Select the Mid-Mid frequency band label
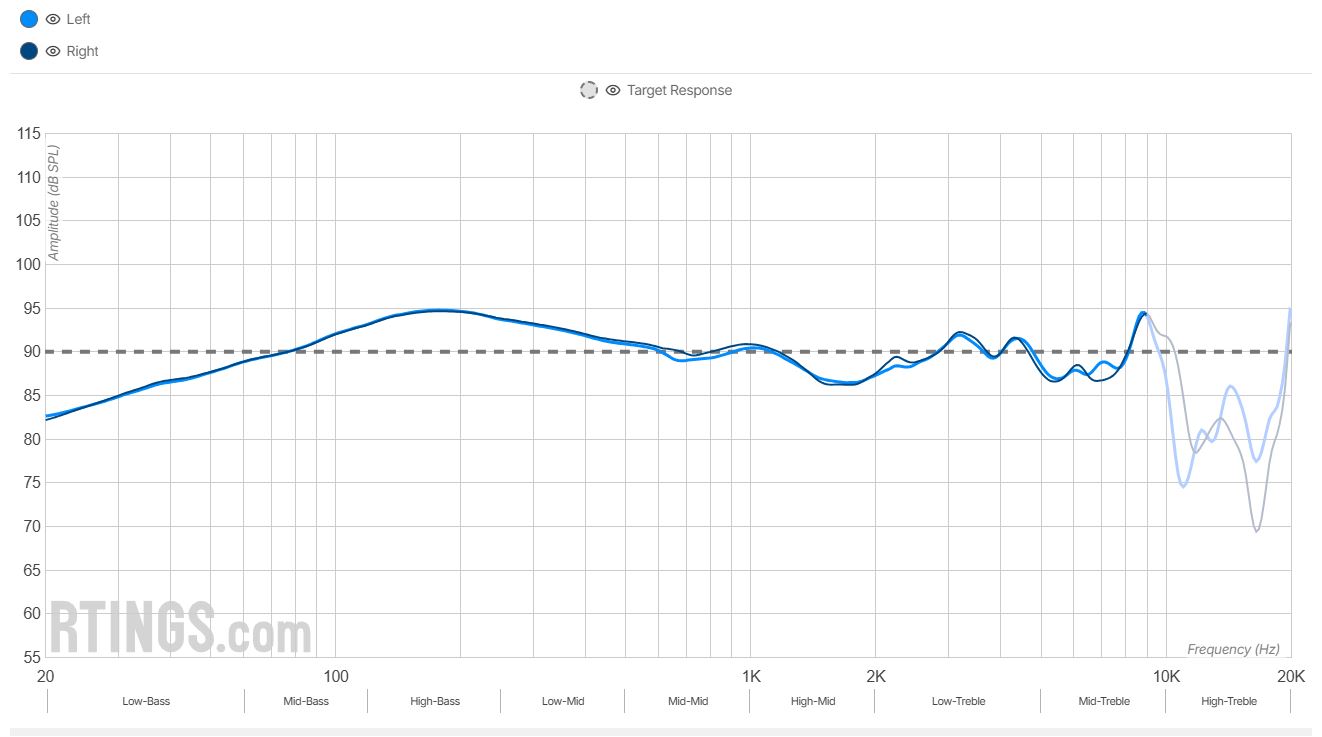Screen dimensions: 1322x737 pyautogui.click(x=688, y=701)
